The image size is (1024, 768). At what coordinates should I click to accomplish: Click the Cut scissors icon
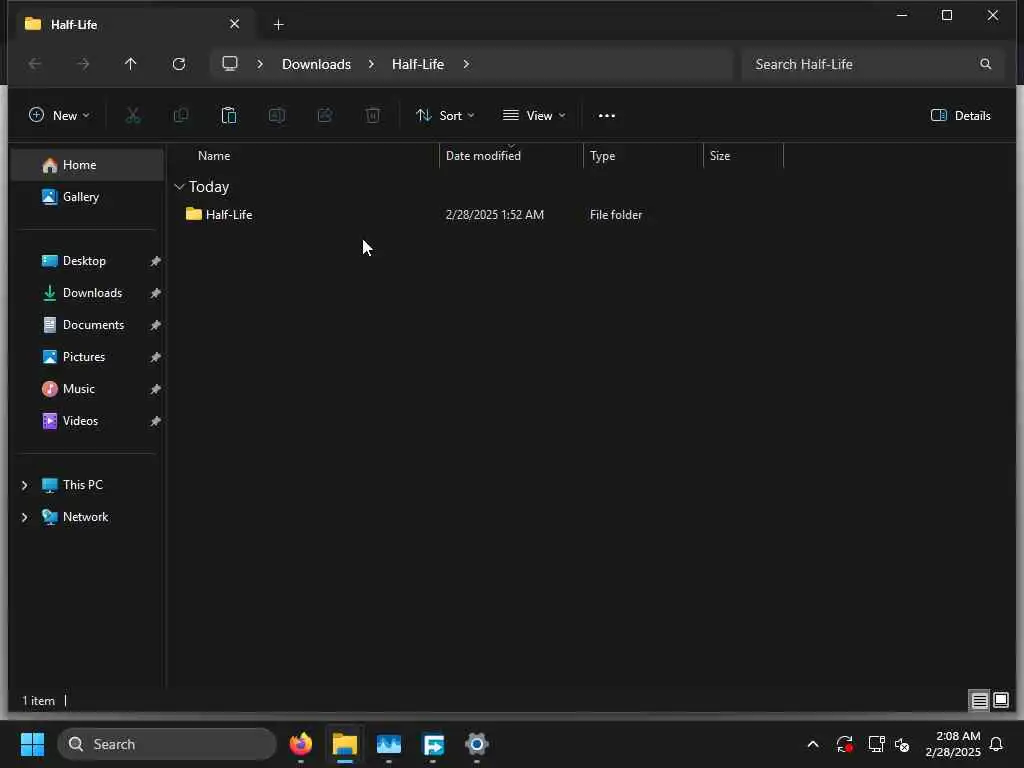click(x=133, y=116)
